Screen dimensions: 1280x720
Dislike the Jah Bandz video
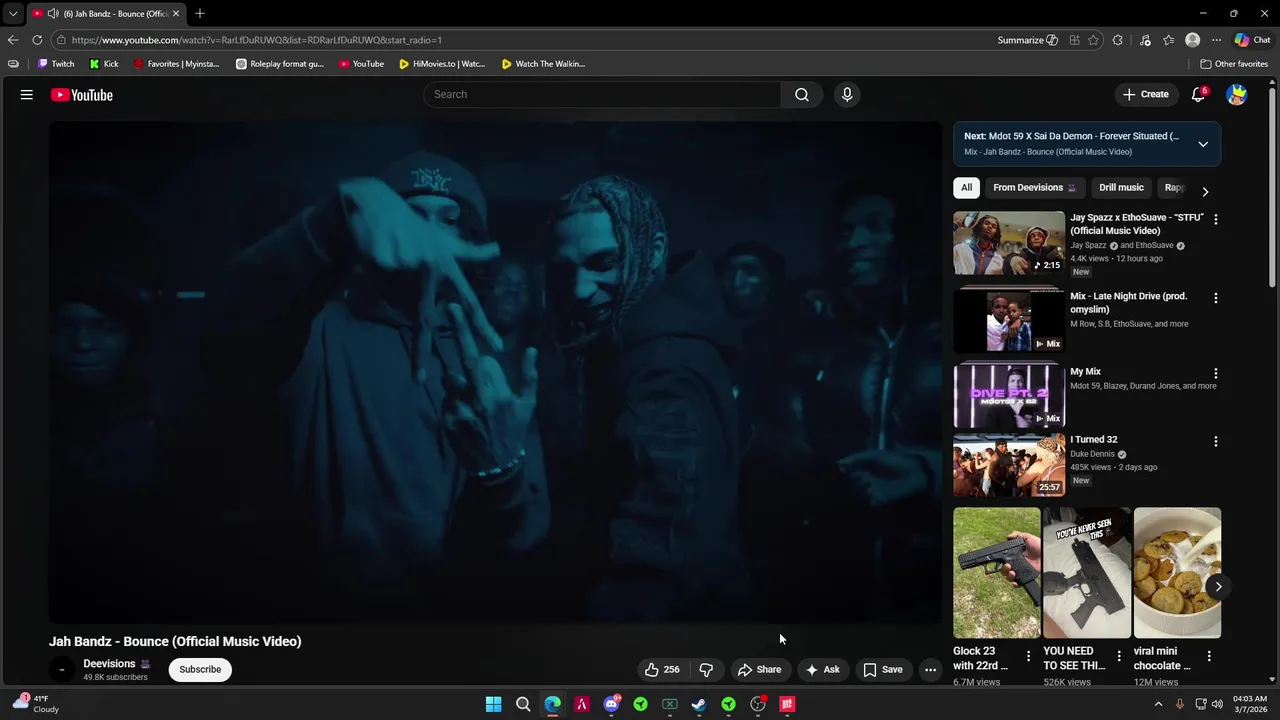[x=706, y=670]
